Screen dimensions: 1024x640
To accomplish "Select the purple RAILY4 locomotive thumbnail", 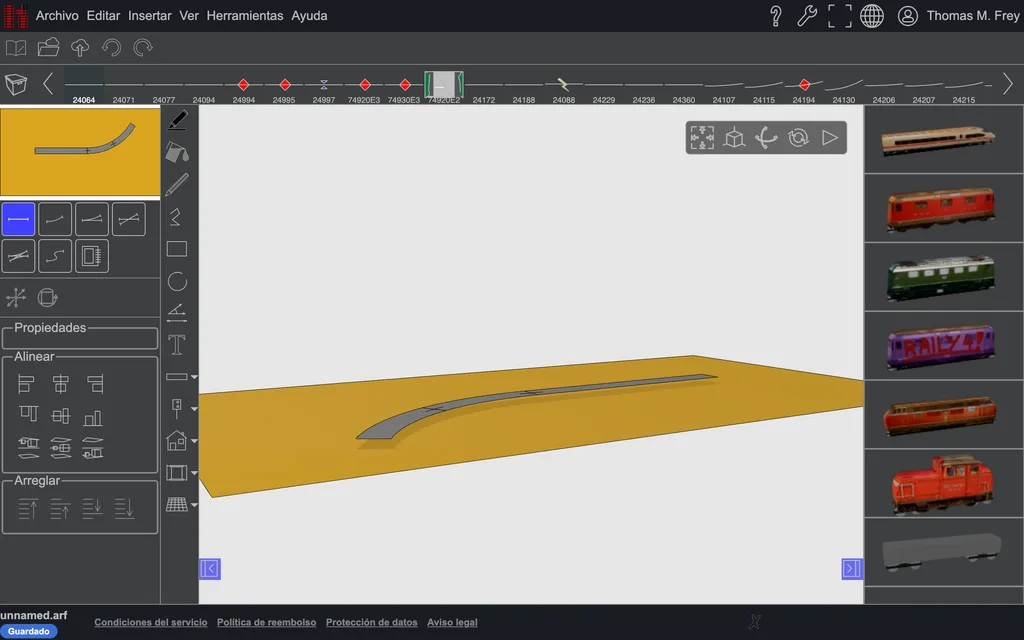I will 941,345.
